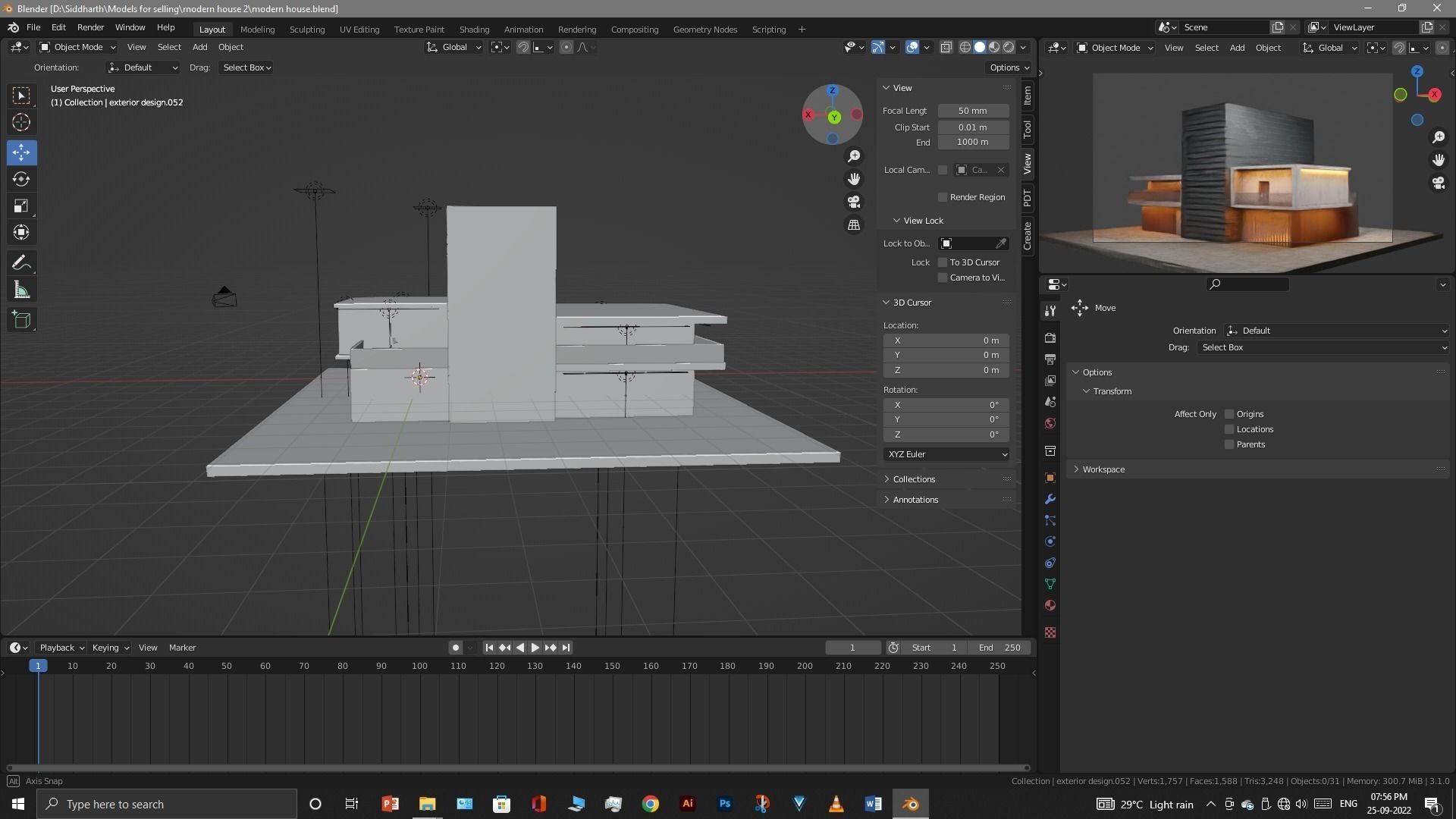This screenshot has height=819, width=1456.
Task: Toggle X-ray mode in main viewport
Action: pyautogui.click(x=946, y=47)
